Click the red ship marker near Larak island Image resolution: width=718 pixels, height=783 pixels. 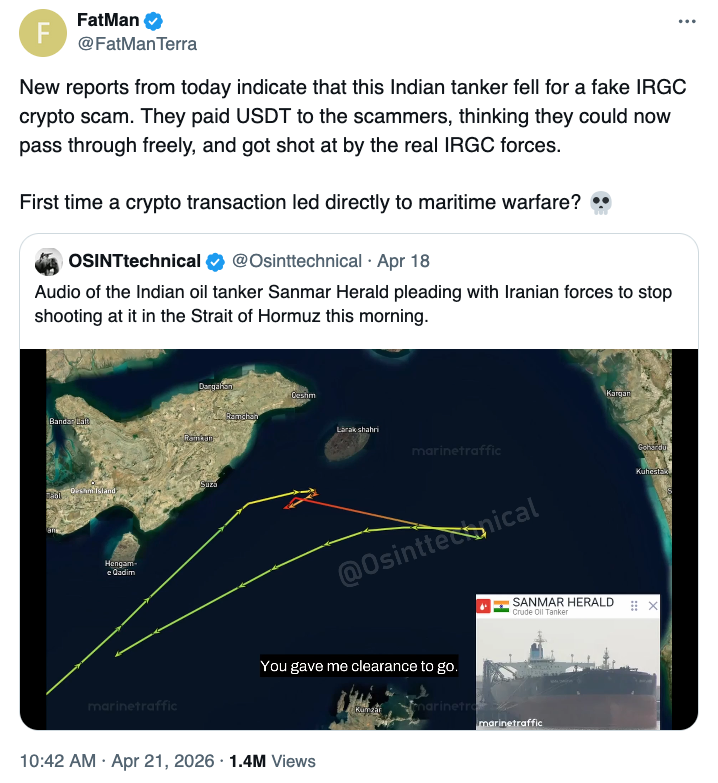point(288,505)
